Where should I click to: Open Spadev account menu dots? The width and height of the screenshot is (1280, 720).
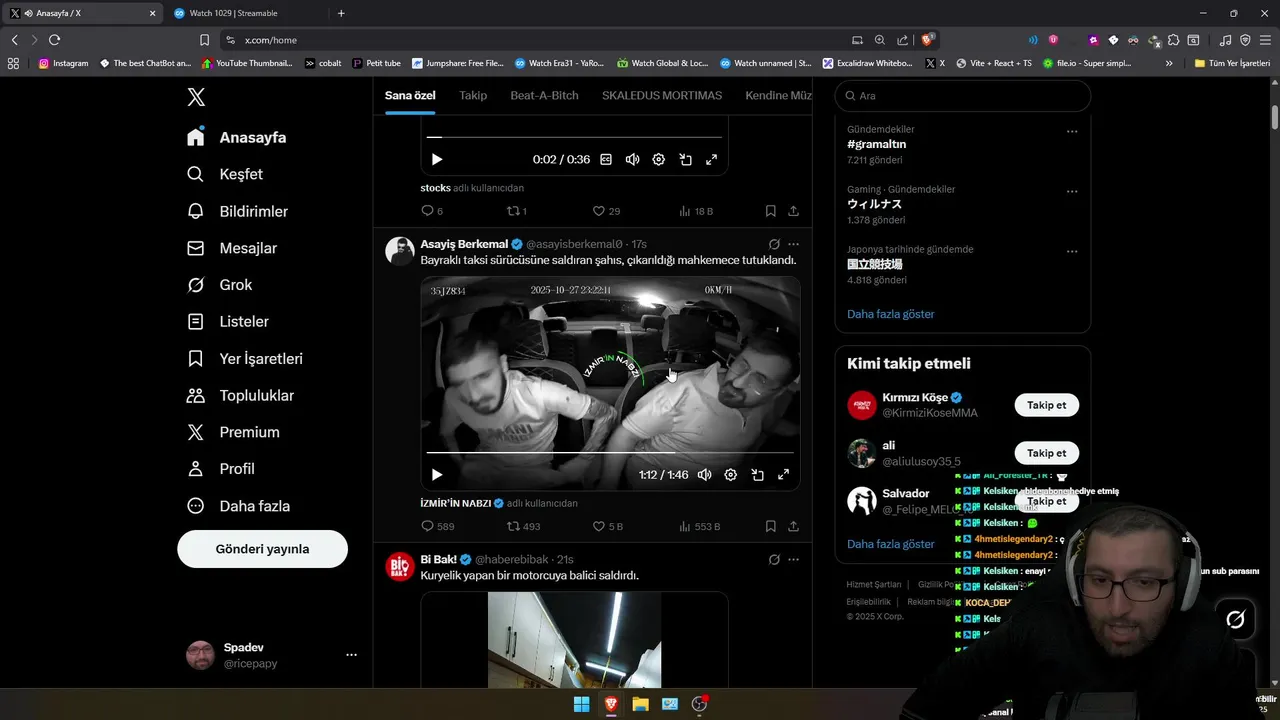pyautogui.click(x=351, y=655)
